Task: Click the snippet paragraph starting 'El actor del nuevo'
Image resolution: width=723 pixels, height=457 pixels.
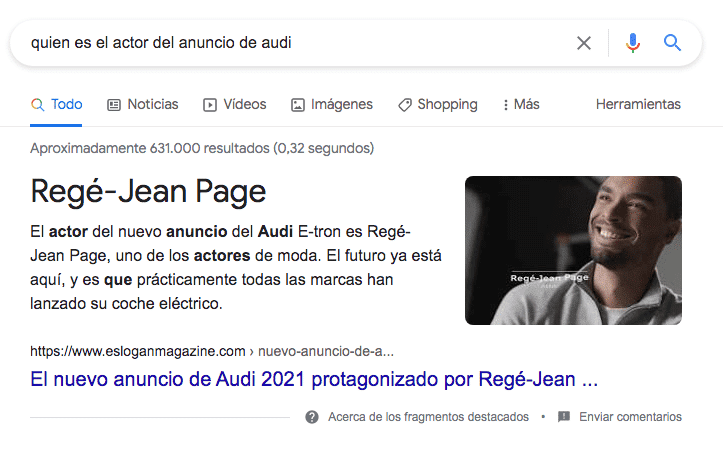Action: coord(236,267)
